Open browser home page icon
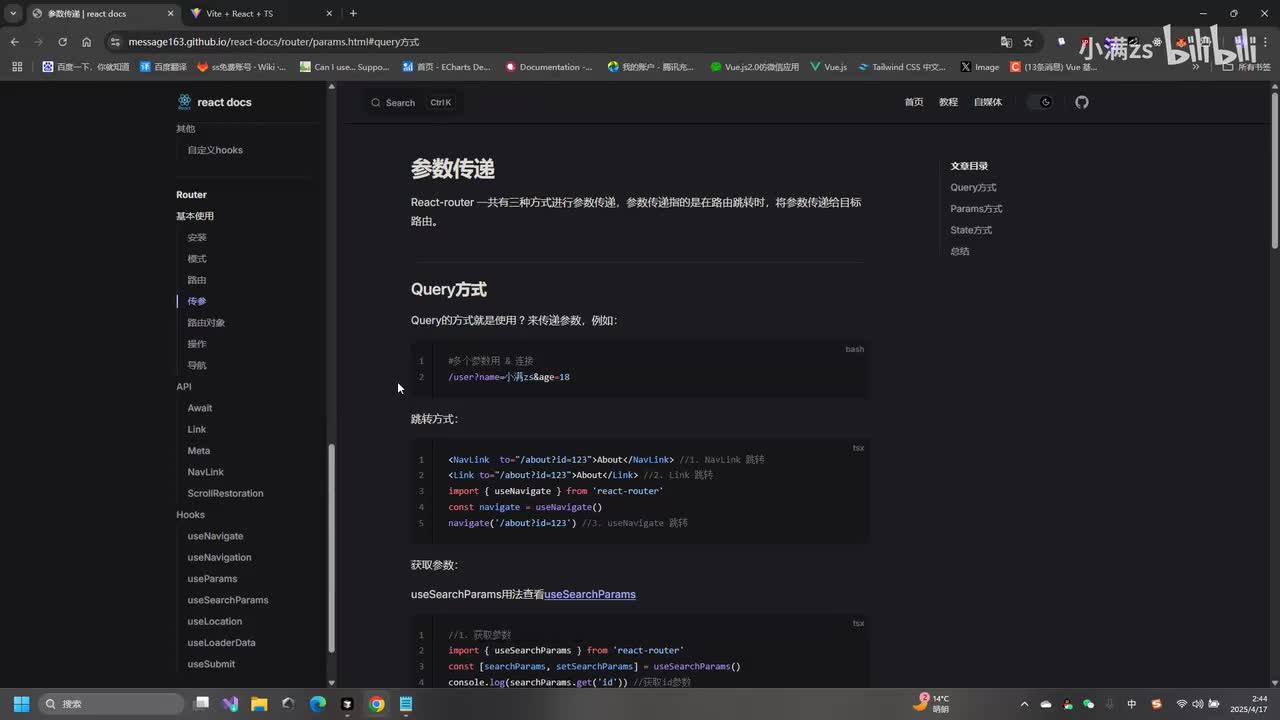This screenshot has height=720, width=1280. 86,42
